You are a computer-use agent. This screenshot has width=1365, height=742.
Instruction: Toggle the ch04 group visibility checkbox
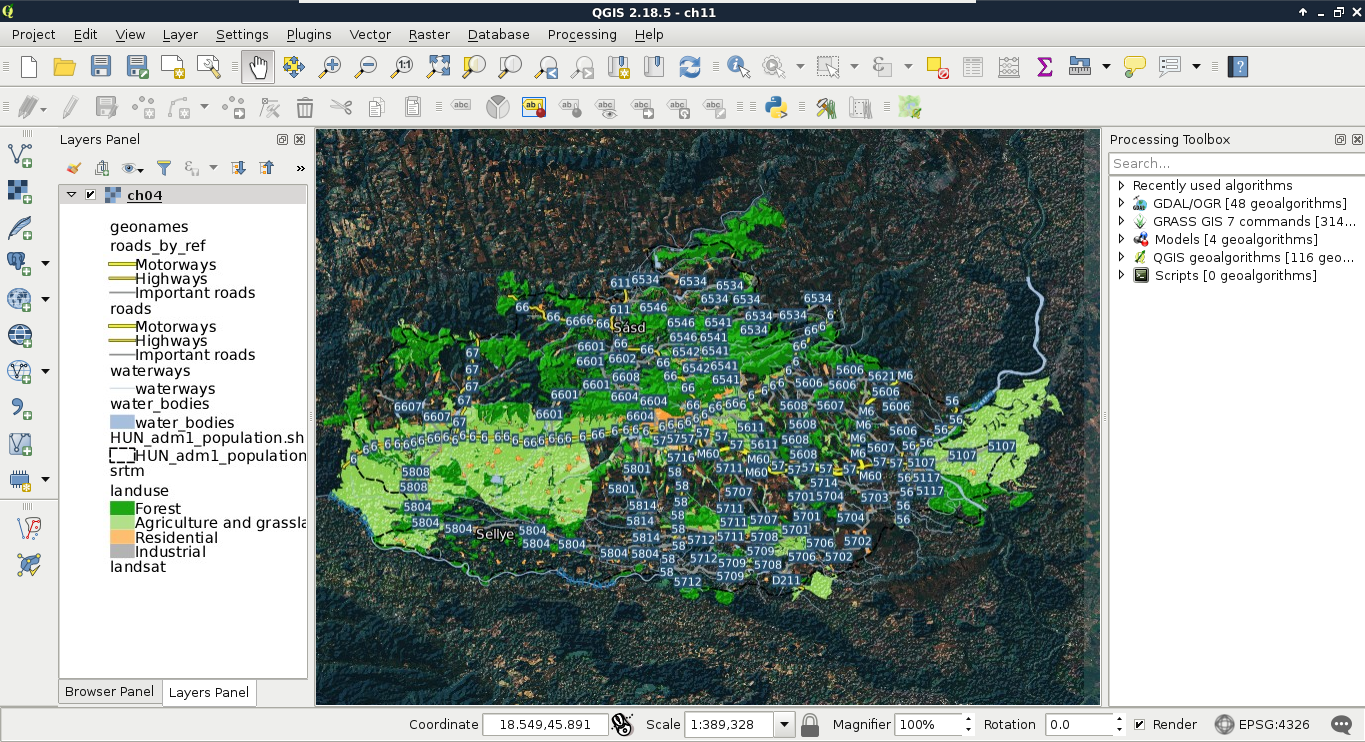(x=91, y=195)
